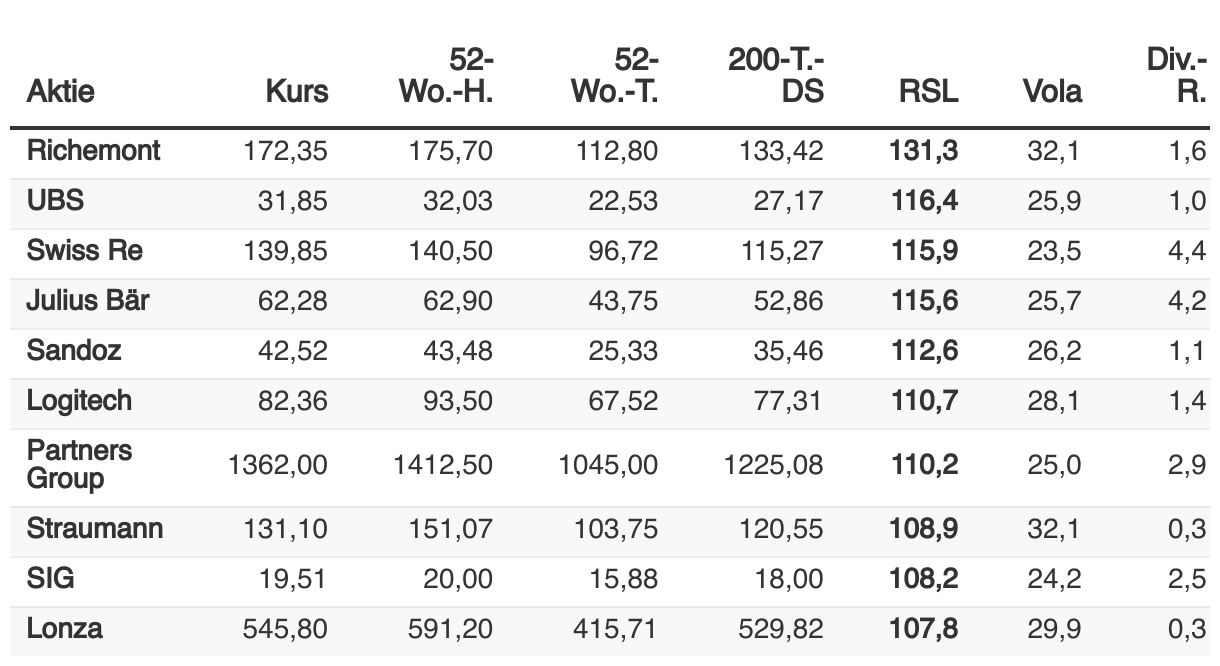
Task: Click the 52-Wo.-T. column header
Action: click(614, 77)
